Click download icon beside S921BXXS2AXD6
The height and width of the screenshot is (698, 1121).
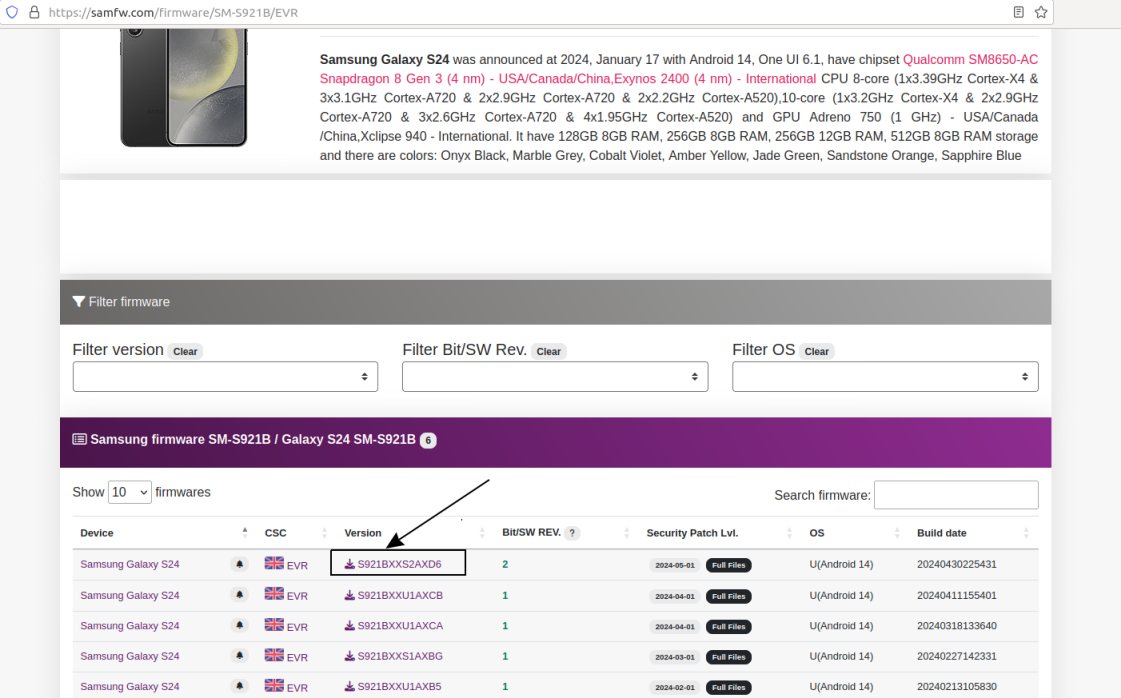pyautogui.click(x=350, y=564)
